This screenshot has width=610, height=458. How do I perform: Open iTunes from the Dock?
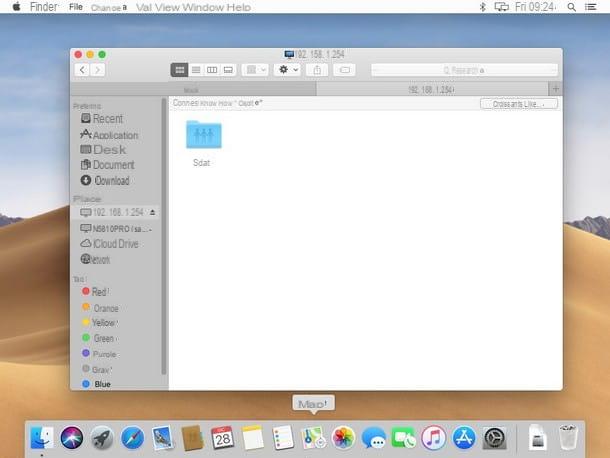[433, 437]
